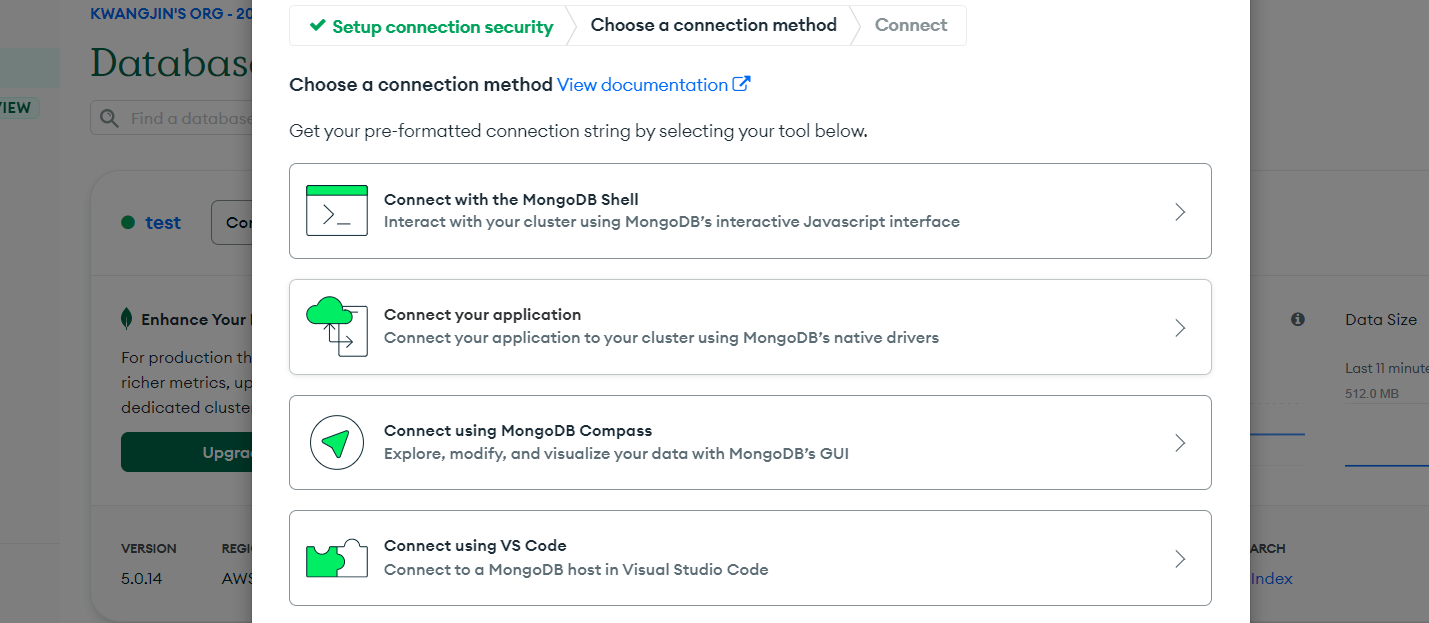Expand the MongoDB Compass option chevron

point(1180,443)
